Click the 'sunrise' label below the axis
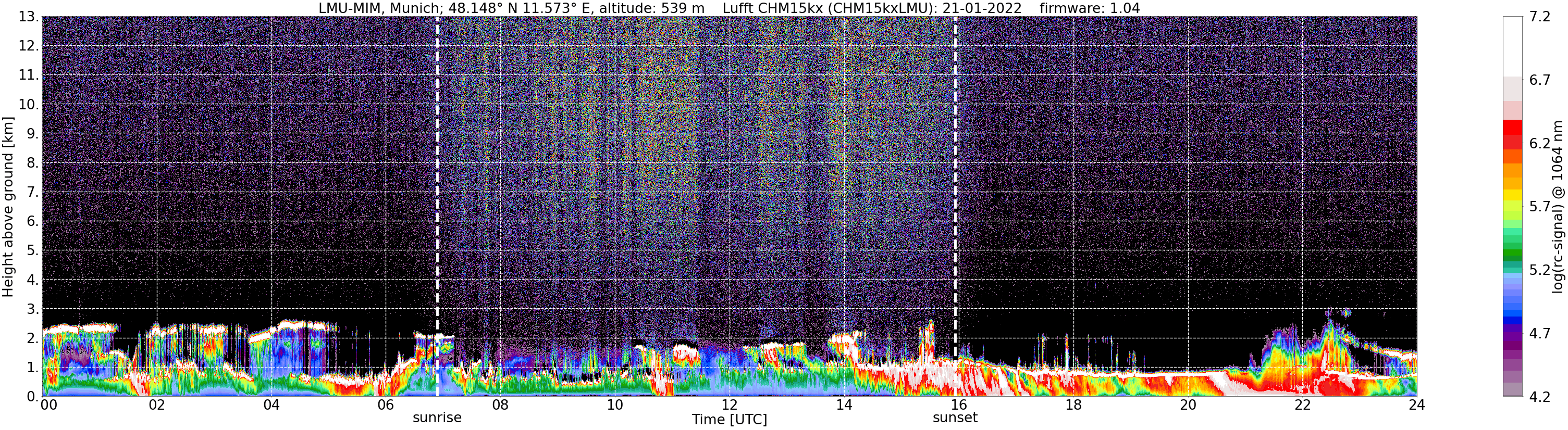This screenshot has width=1568, height=430. pos(437,418)
